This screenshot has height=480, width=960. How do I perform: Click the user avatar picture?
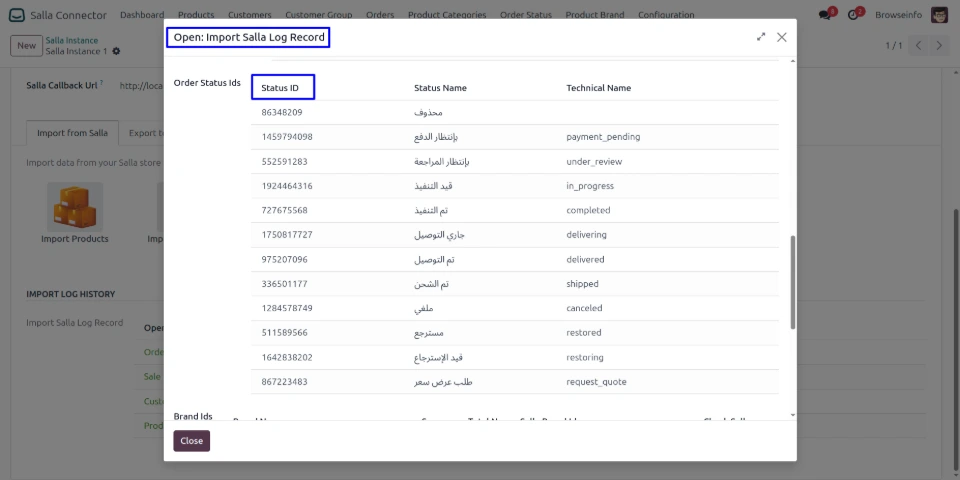pyautogui.click(x=939, y=15)
